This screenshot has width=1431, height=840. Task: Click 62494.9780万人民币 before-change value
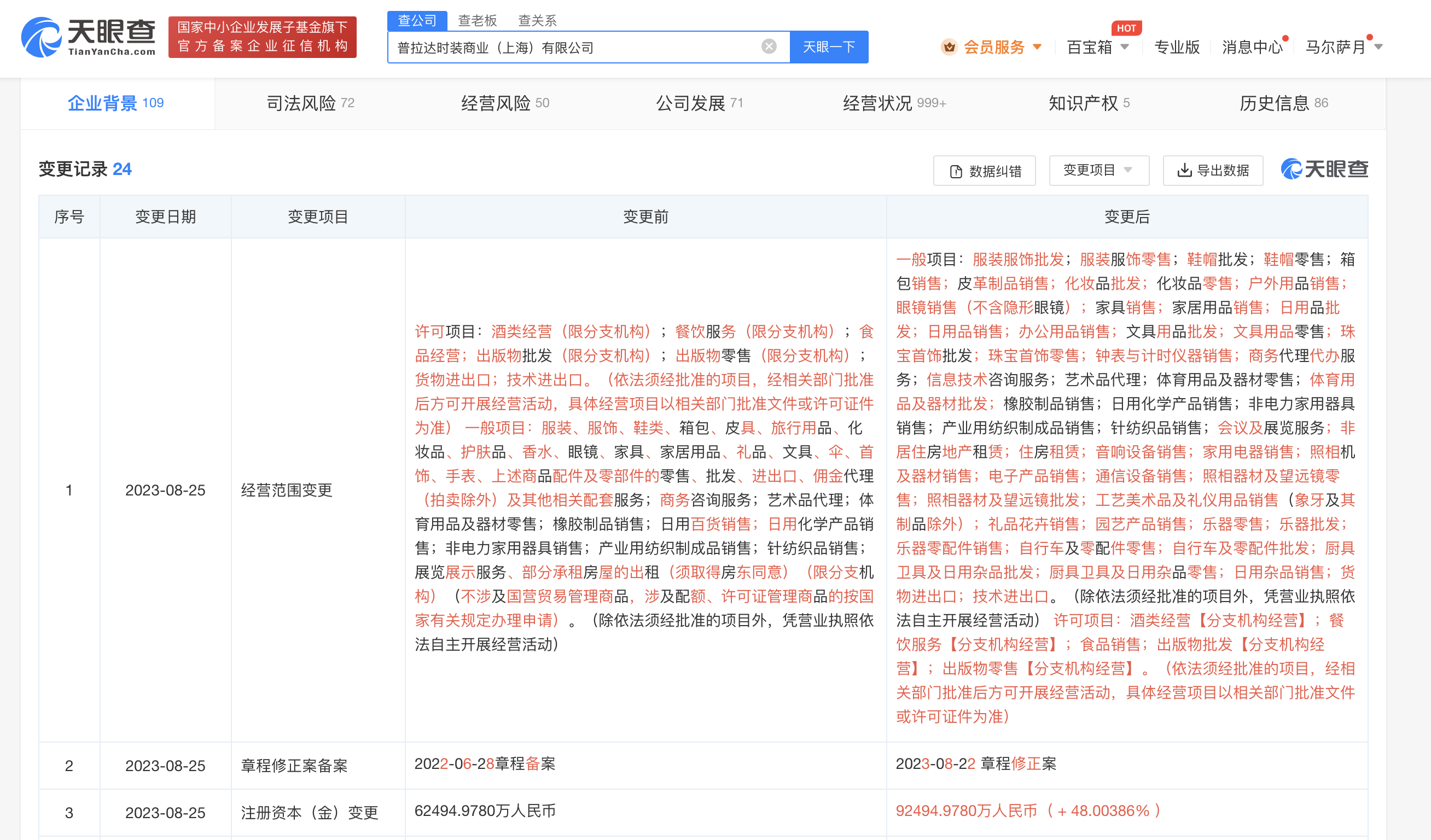coord(485,810)
